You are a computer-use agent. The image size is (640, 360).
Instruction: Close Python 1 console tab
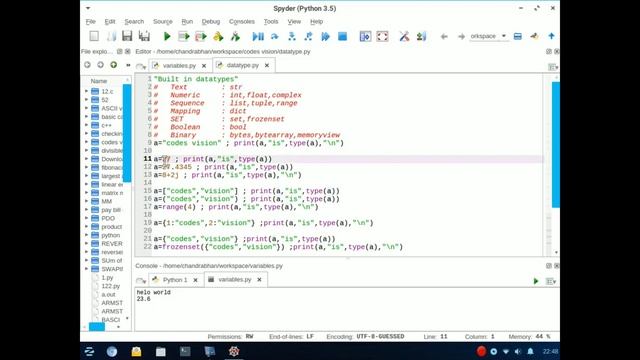[196, 280]
